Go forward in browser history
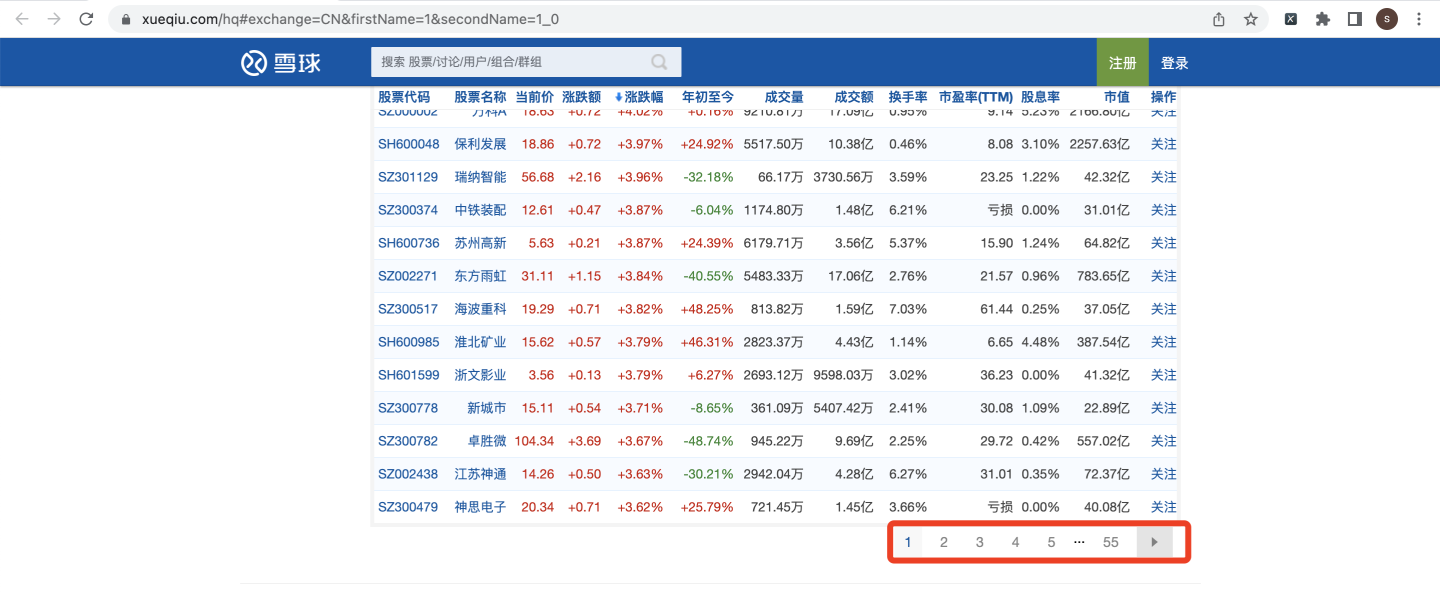Viewport: 1440px width, 592px height. [54, 19]
